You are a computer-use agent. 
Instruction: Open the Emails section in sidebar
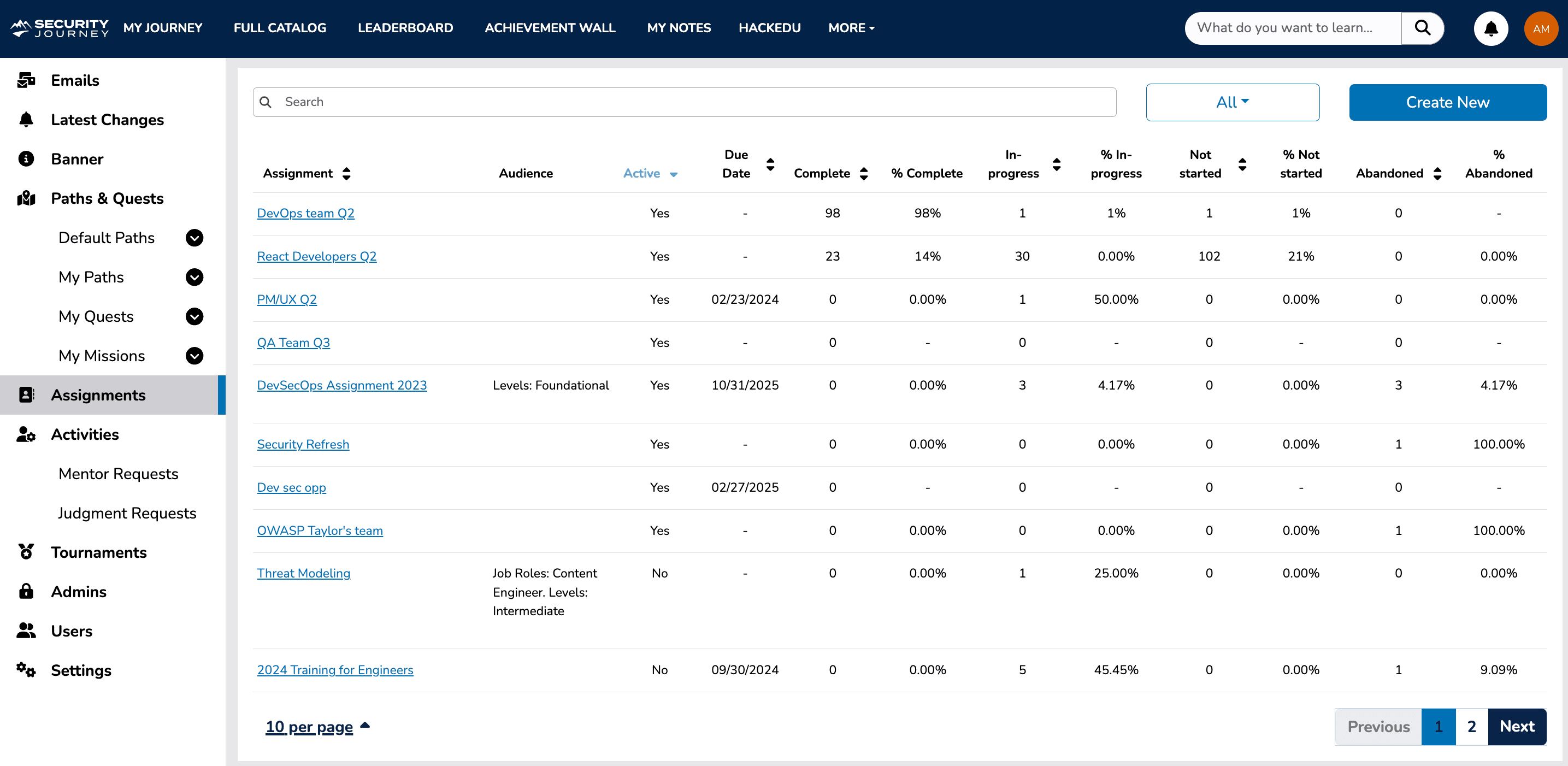[x=75, y=80]
